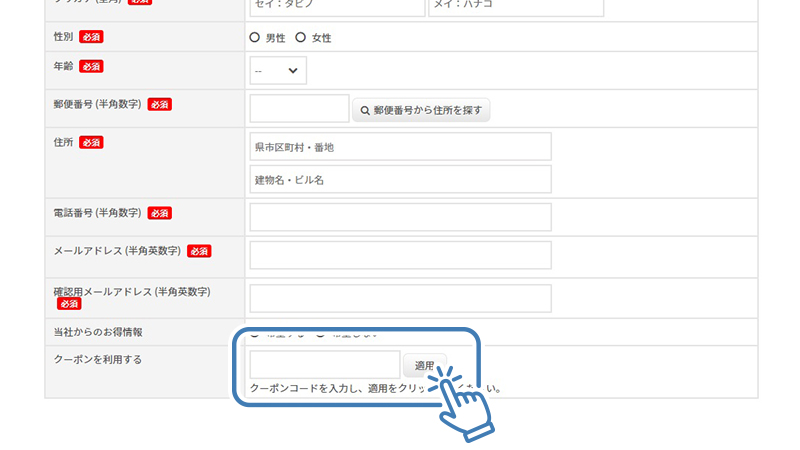Click the セイ furigana surname field
Image resolution: width=800 pixels, height=450 pixels.
tap(337, 7)
